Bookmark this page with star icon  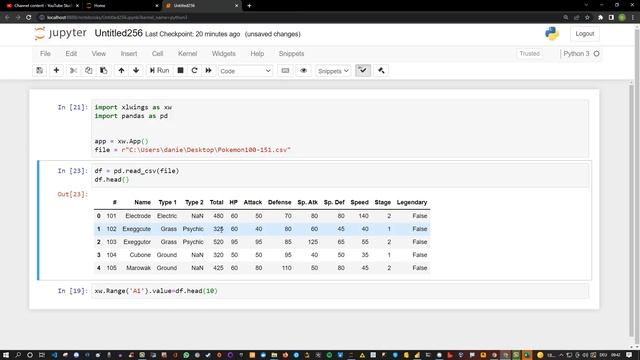pos(587,18)
